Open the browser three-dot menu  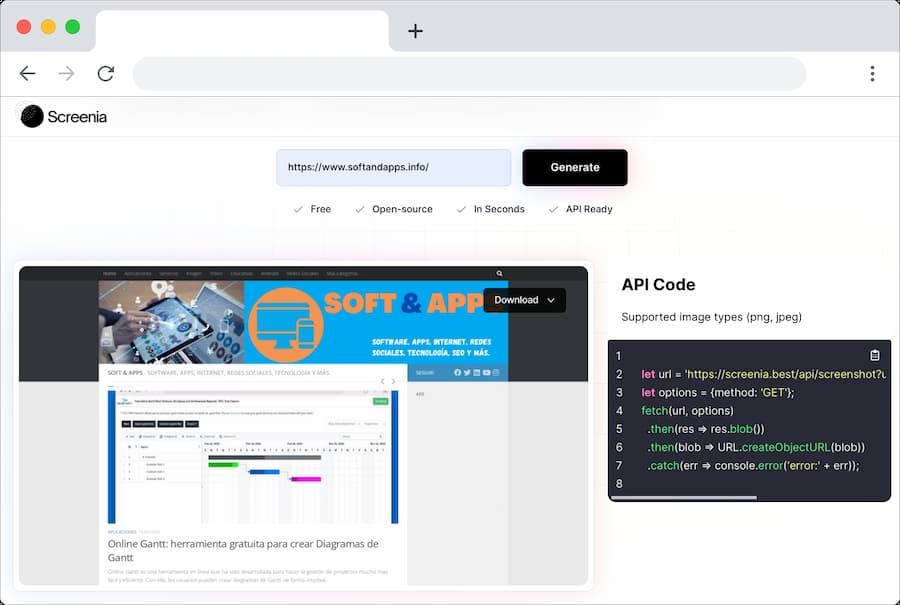click(x=872, y=73)
